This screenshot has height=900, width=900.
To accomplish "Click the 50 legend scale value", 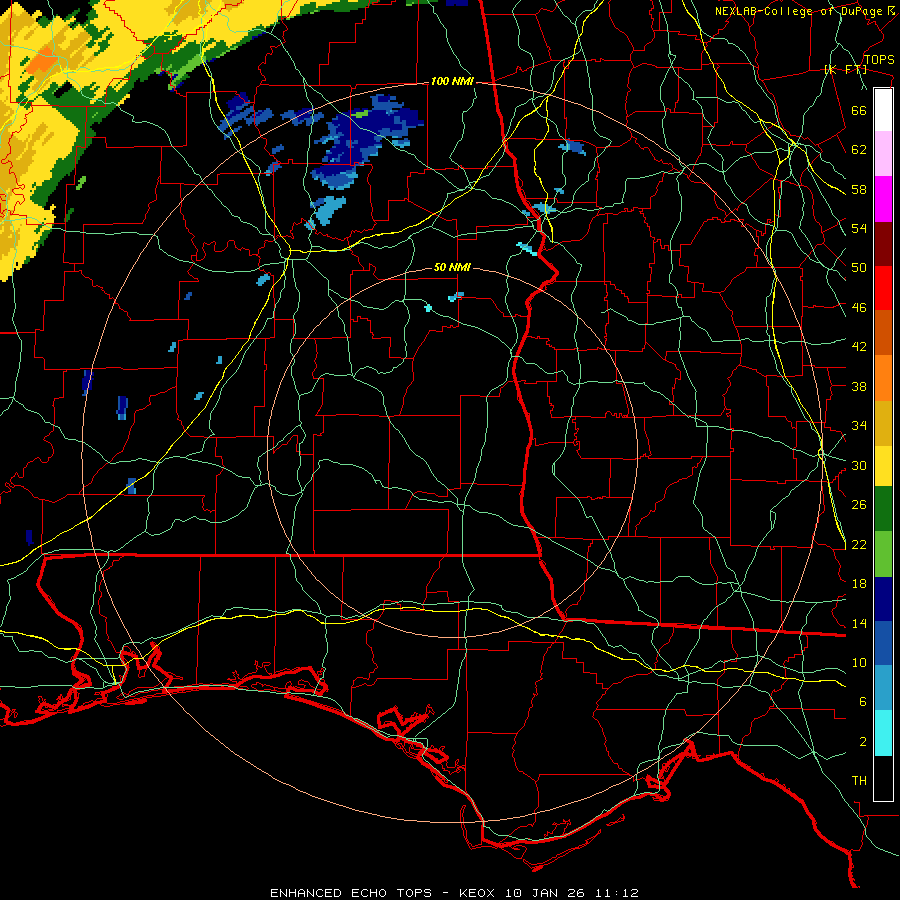I will click(859, 268).
